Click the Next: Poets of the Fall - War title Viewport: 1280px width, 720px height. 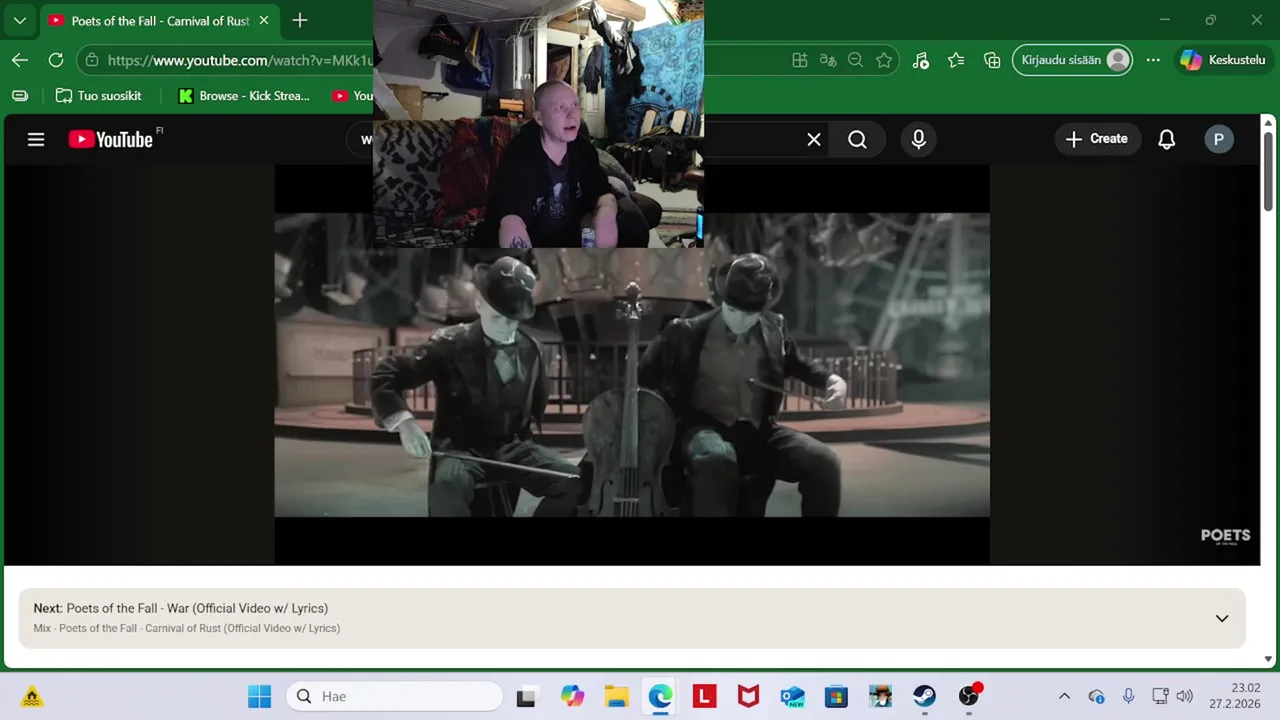tap(181, 608)
